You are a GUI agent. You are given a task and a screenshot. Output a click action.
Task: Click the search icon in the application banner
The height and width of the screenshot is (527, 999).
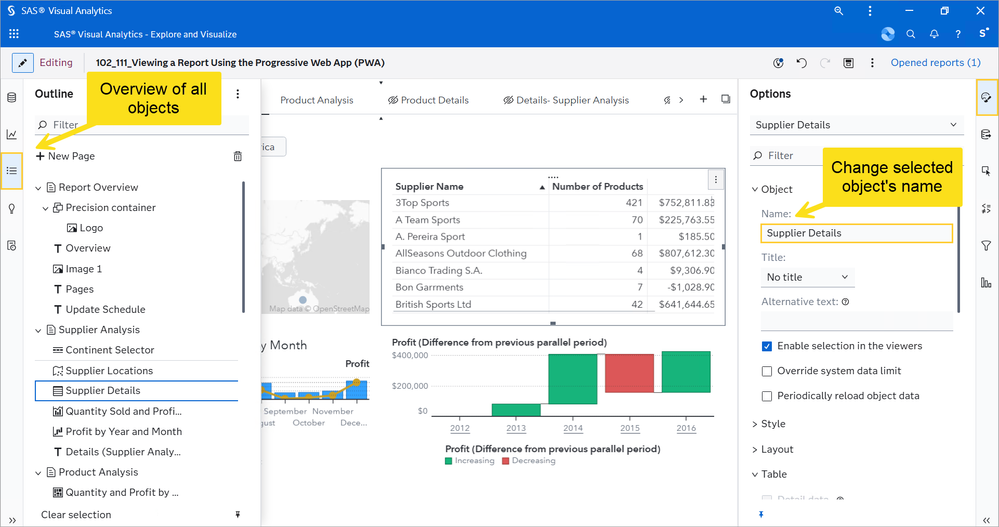pyautogui.click(x=910, y=34)
